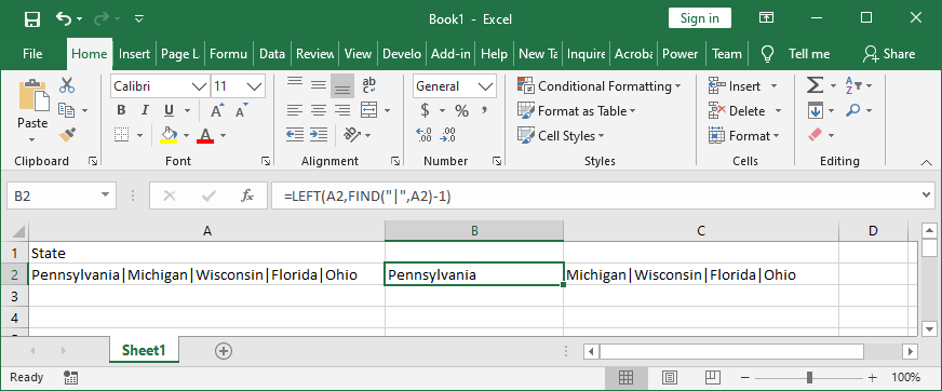Click the Save icon in quick access toolbar
Viewport: 942px width, 391px height.
coord(32,19)
